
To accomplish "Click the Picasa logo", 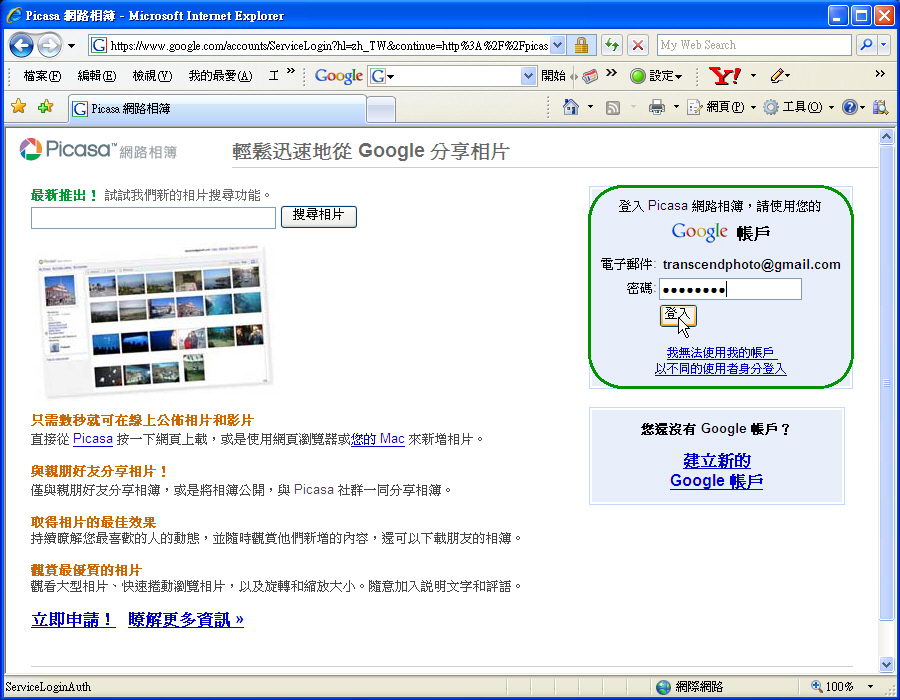I will pos(98,150).
